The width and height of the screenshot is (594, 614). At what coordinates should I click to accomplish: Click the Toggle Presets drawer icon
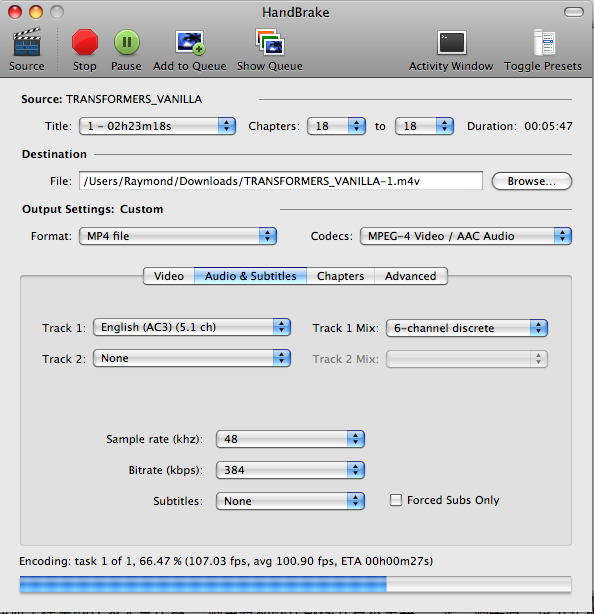click(x=543, y=42)
